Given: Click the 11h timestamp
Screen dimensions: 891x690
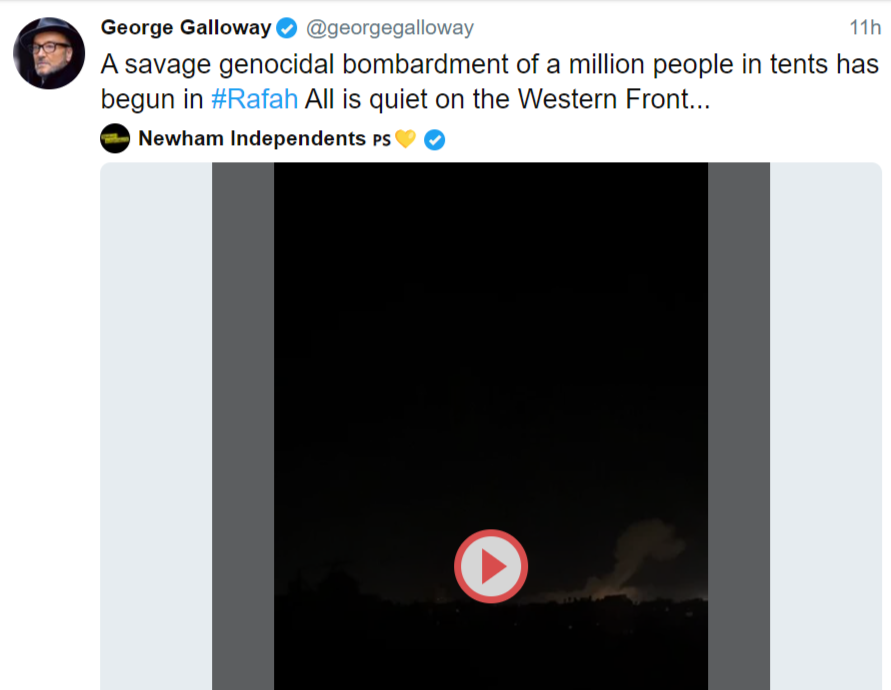Looking at the screenshot, I should point(864,27).
